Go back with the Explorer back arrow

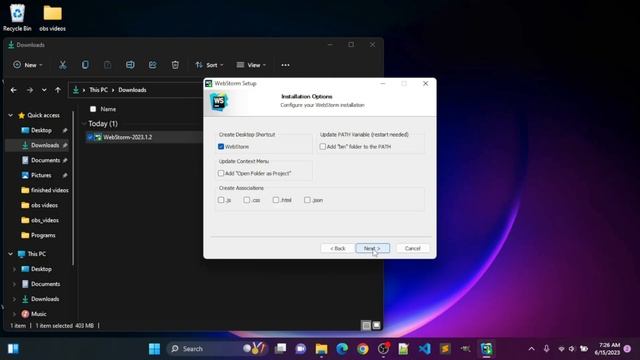13,90
